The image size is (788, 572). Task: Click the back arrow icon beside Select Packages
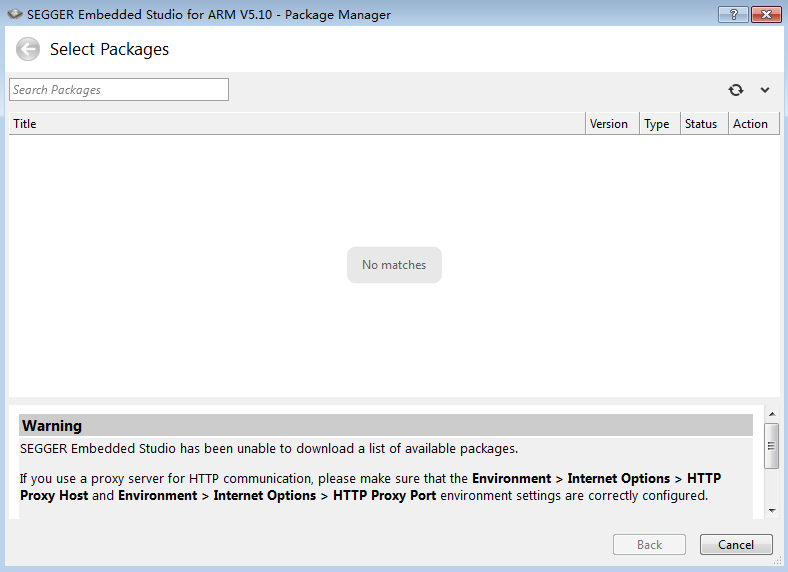tap(28, 49)
